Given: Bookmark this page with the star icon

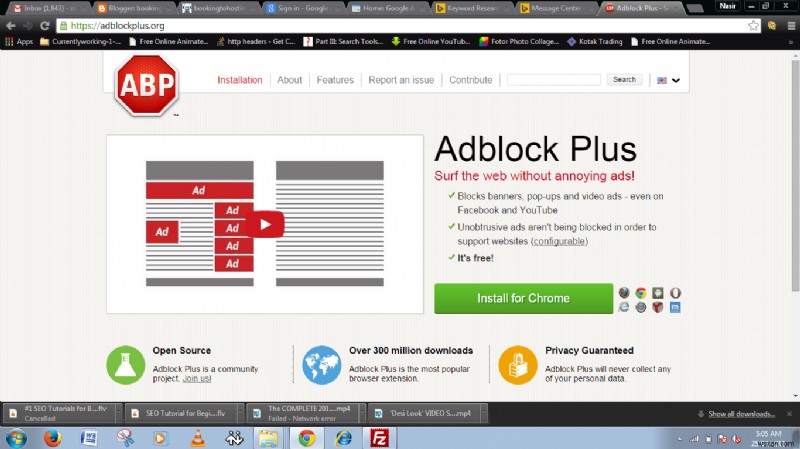Looking at the screenshot, I should (753, 26).
